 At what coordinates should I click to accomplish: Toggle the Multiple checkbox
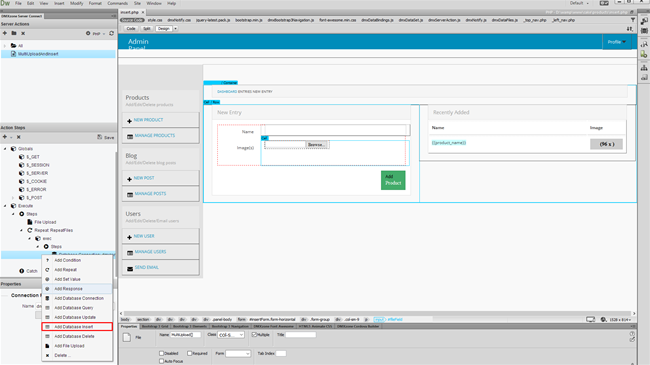pyautogui.click(x=254, y=335)
